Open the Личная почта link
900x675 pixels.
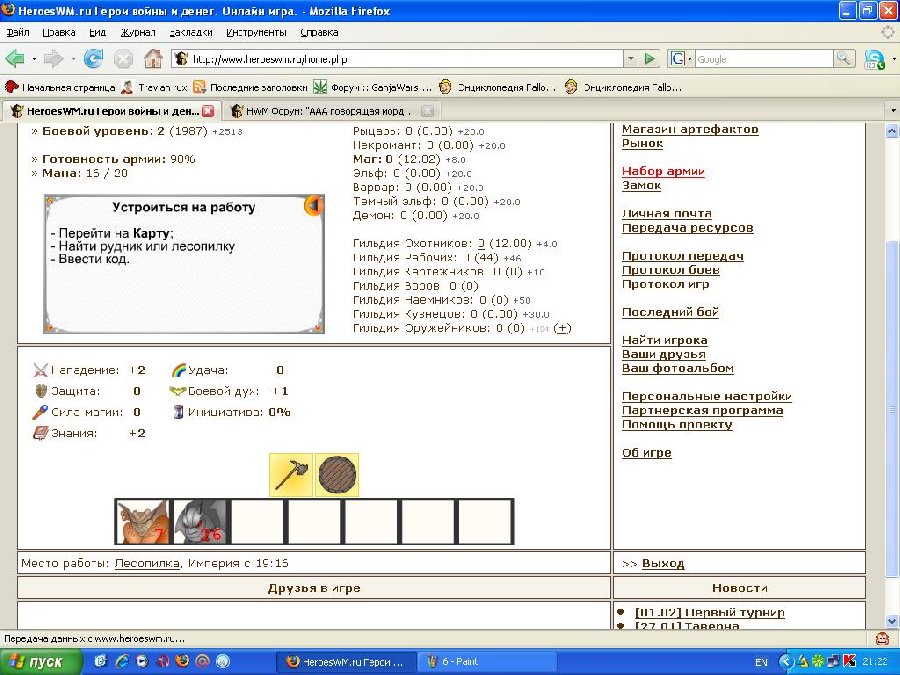coord(666,214)
